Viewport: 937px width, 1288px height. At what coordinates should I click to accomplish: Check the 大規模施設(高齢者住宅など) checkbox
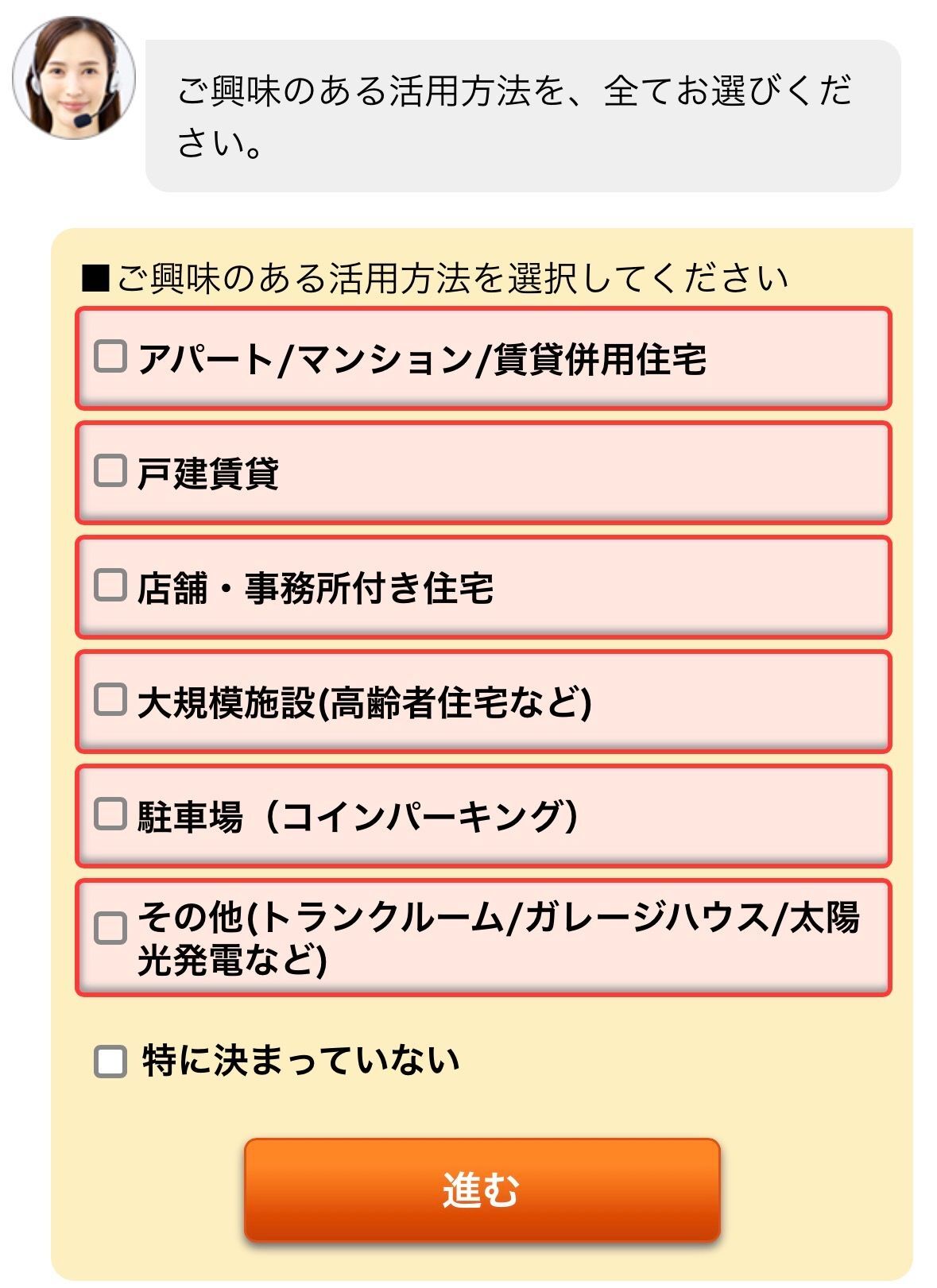tap(110, 700)
